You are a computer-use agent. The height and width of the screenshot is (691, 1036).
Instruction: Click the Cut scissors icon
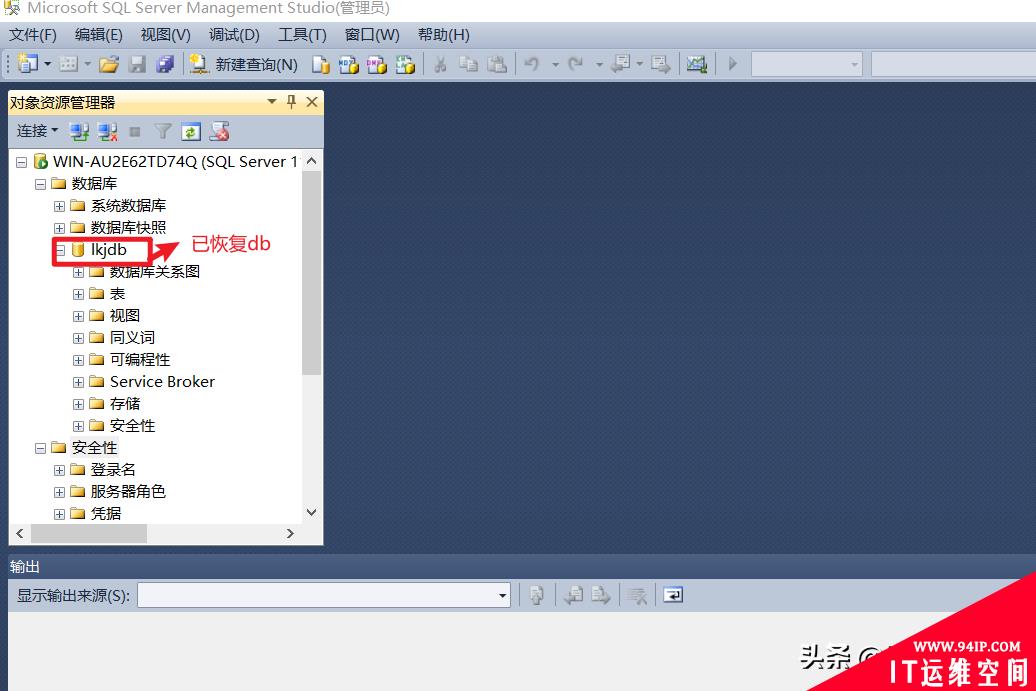[440, 64]
